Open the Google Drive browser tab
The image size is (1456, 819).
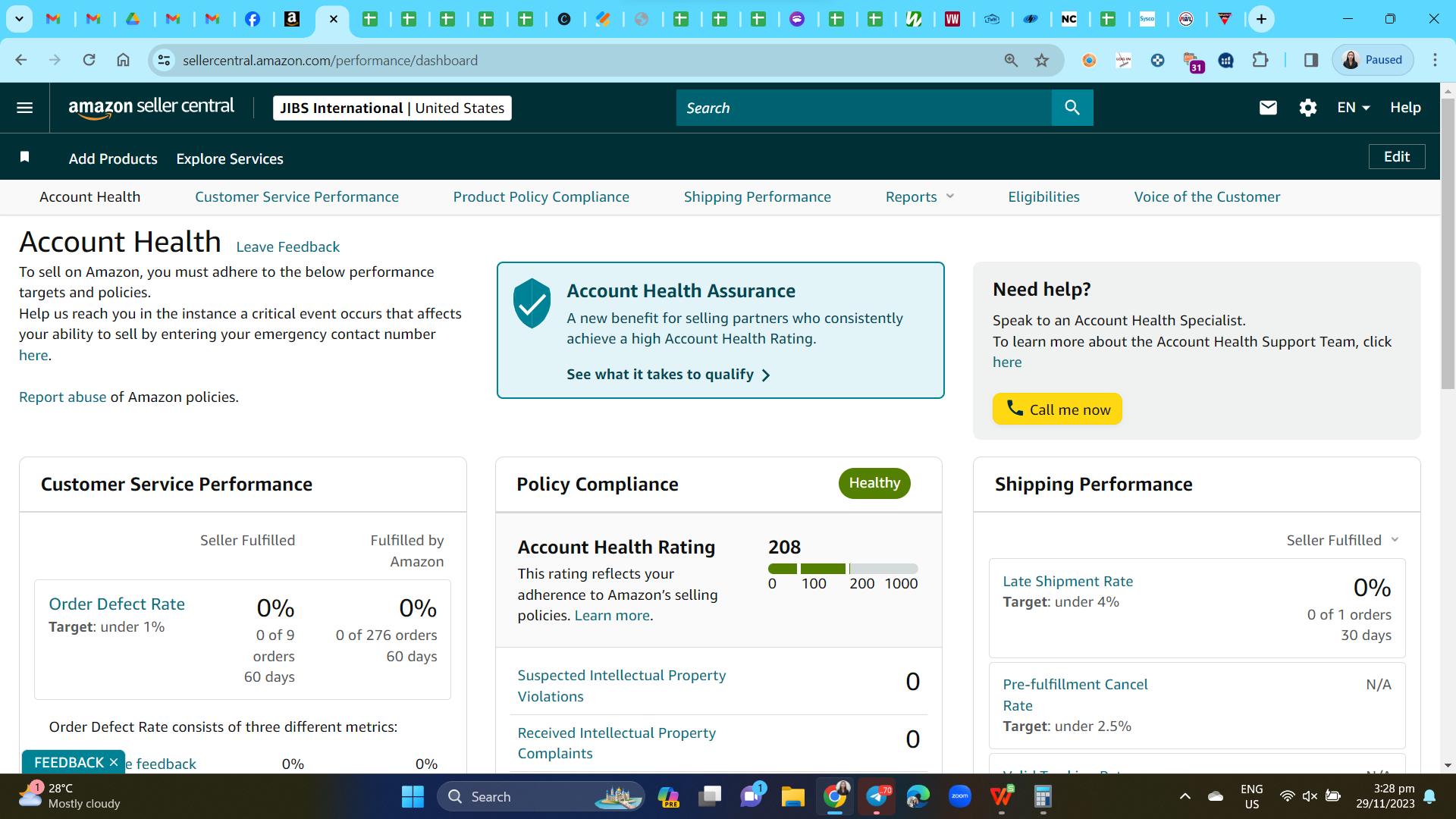click(x=133, y=19)
